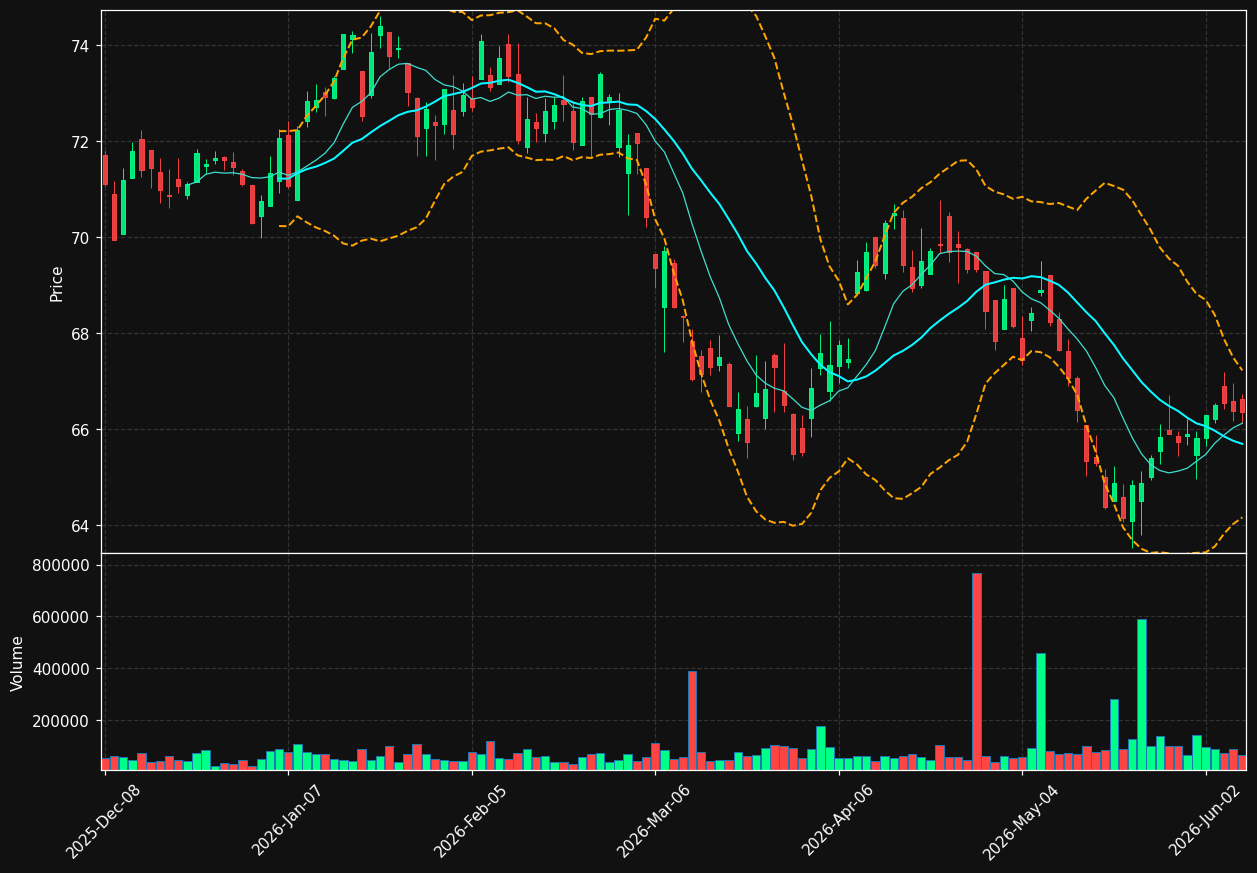The height and width of the screenshot is (873, 1257).
Task: Click the 2026-Feb-05 date label
Action: coord(470,821)
